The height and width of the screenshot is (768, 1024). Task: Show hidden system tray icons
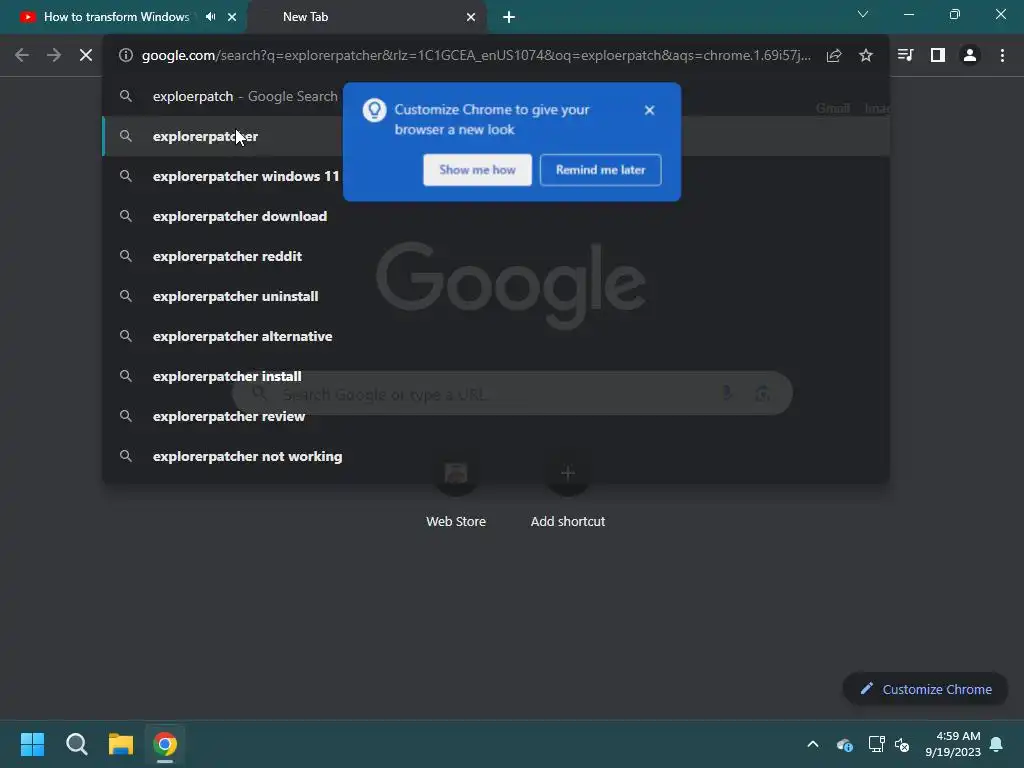point(813,744)
